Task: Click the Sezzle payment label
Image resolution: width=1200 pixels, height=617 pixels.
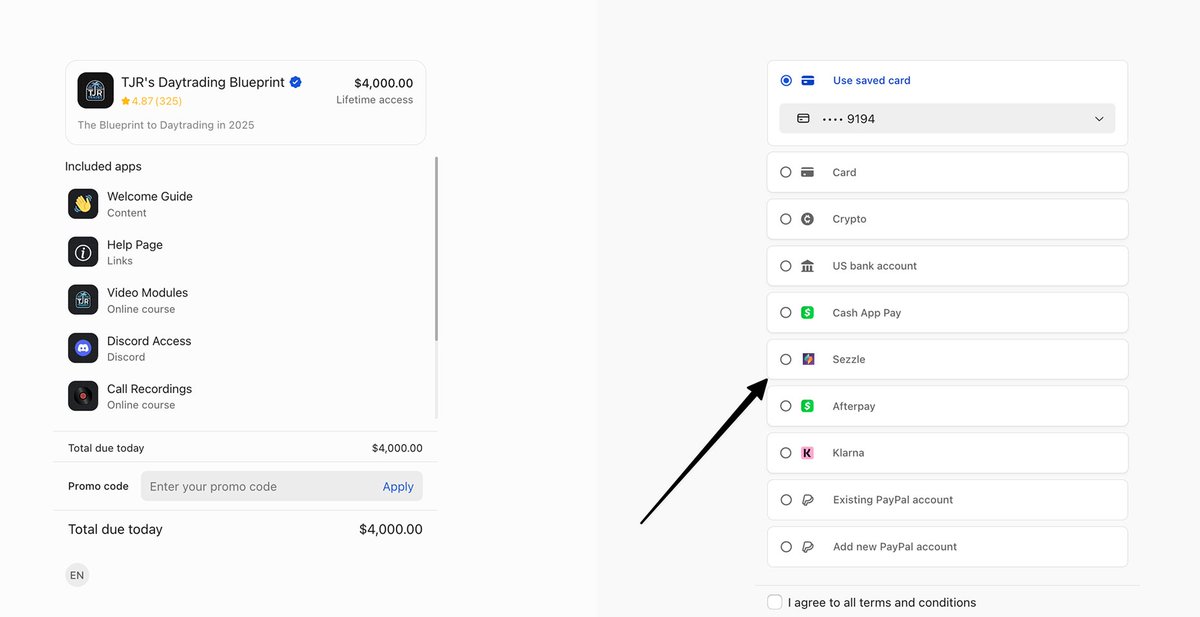Action: pyautogui.click(x=849, y=359)
